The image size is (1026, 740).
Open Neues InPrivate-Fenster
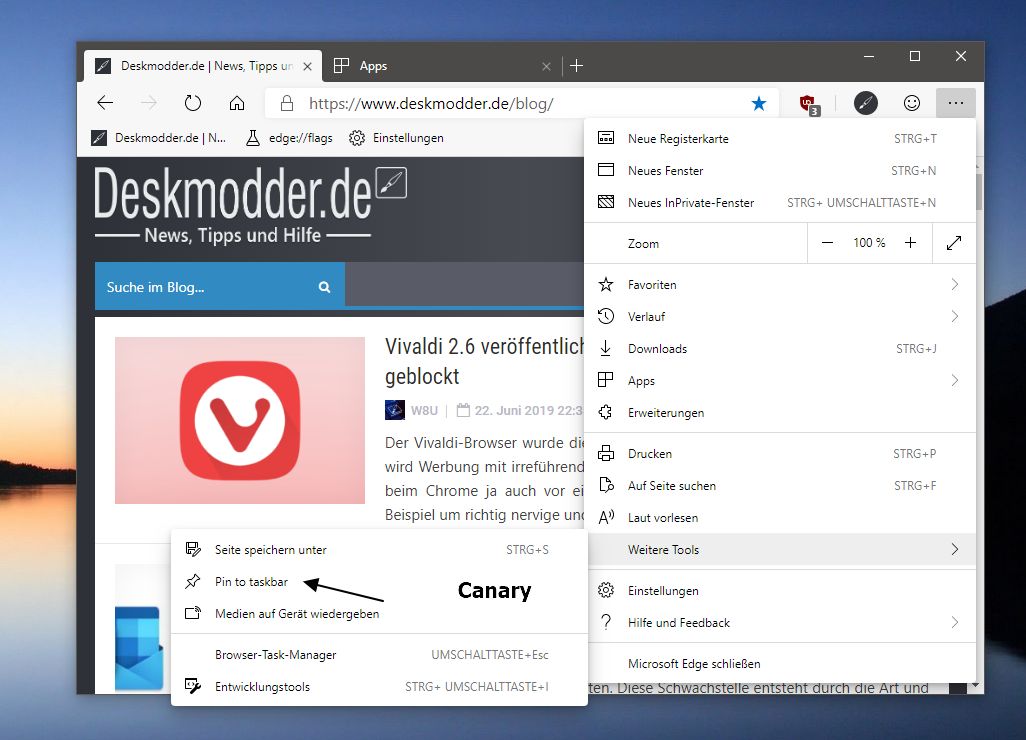click(x=780, y=203)
